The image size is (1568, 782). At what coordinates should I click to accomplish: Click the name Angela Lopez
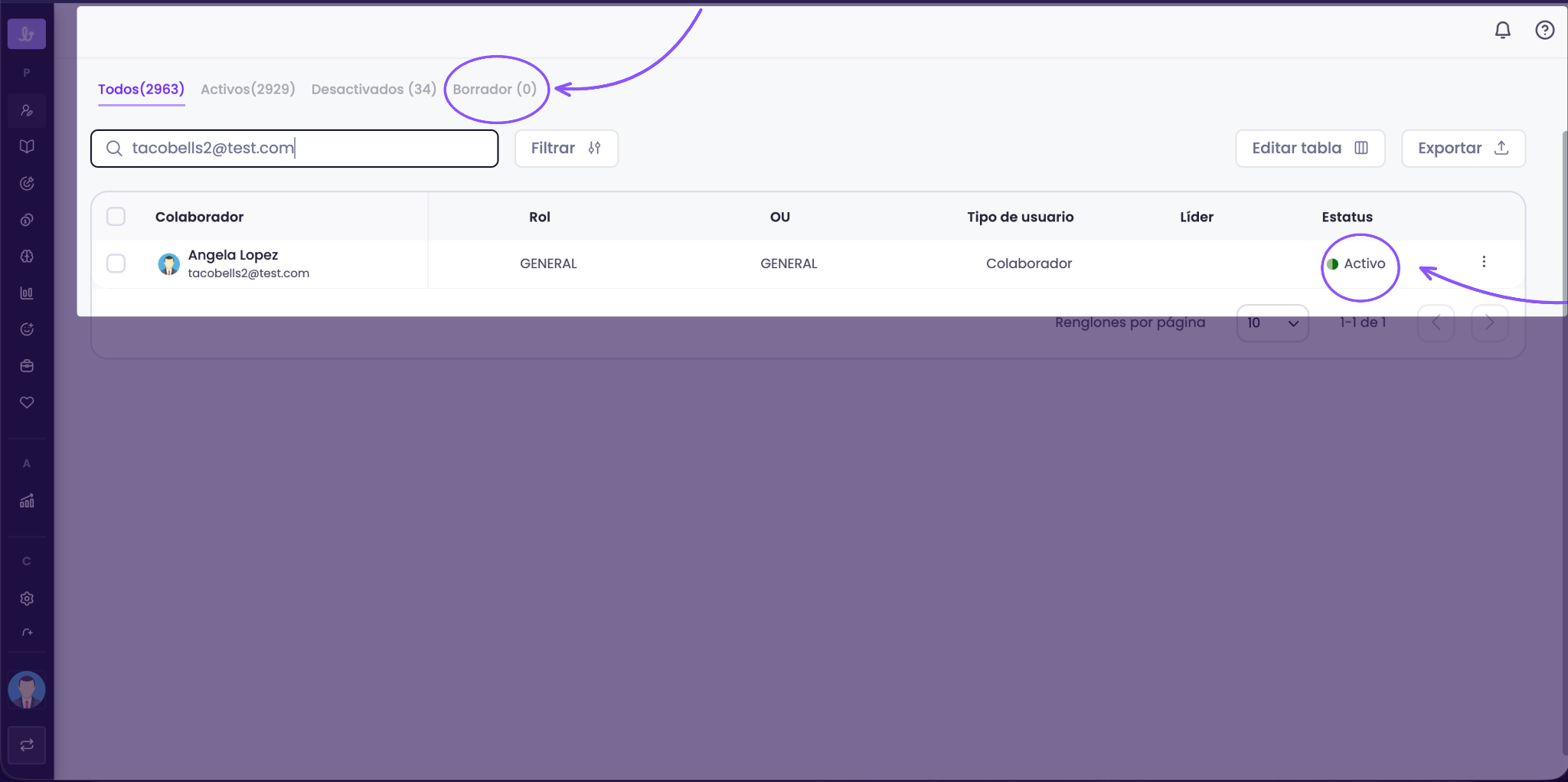pyautogui.click(x=233, y=255)
